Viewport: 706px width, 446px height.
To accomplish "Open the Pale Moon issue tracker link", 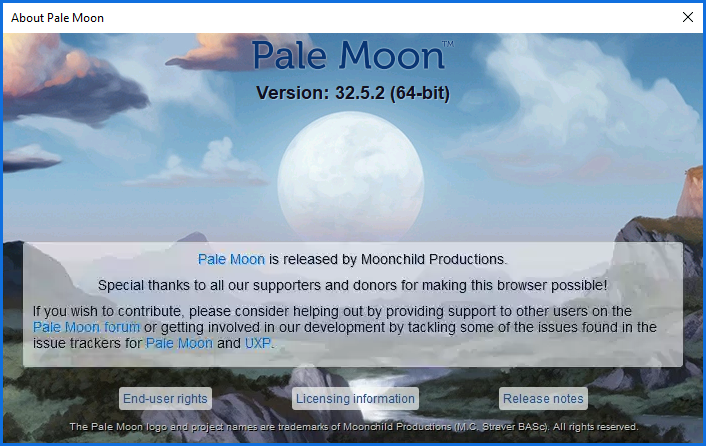I will coord(179,343).
